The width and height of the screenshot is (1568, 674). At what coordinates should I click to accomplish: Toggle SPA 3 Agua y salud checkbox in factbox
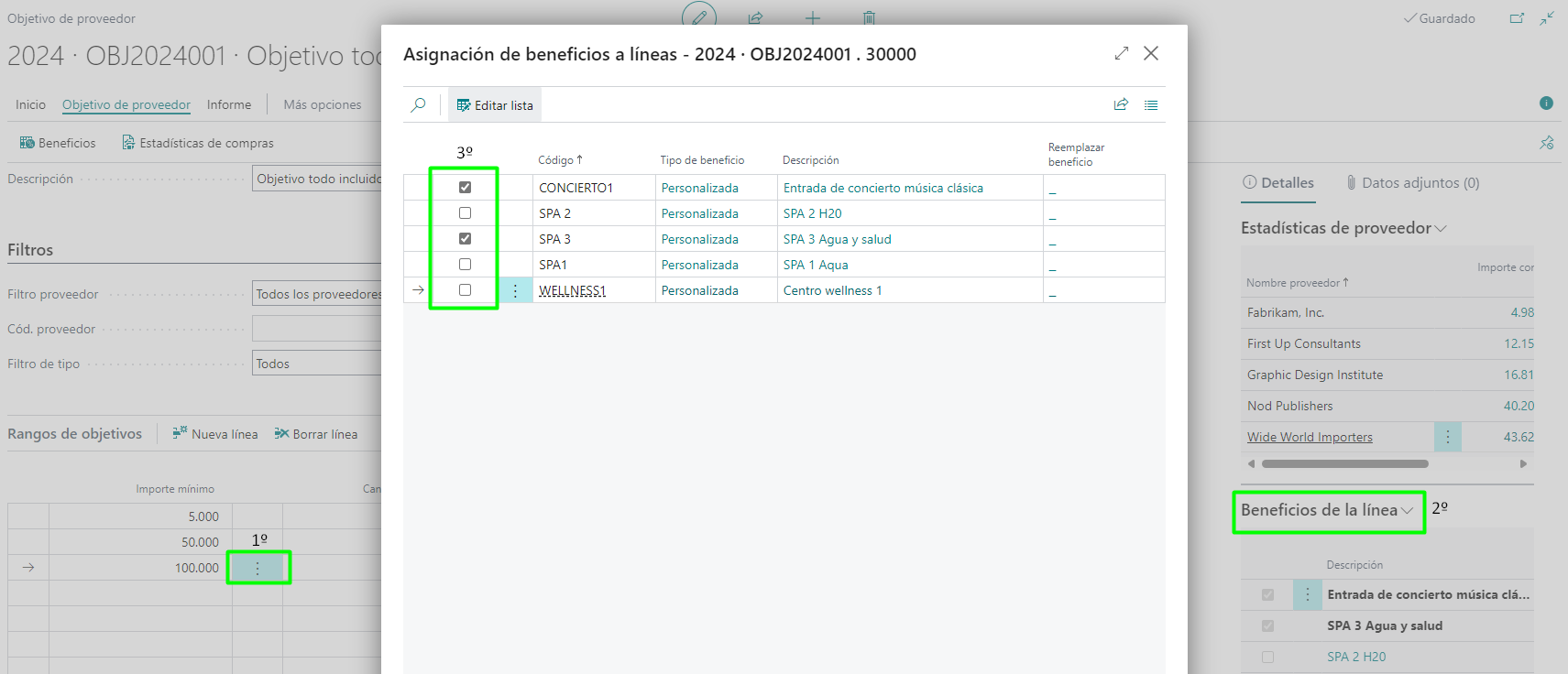click(1267, 626)
